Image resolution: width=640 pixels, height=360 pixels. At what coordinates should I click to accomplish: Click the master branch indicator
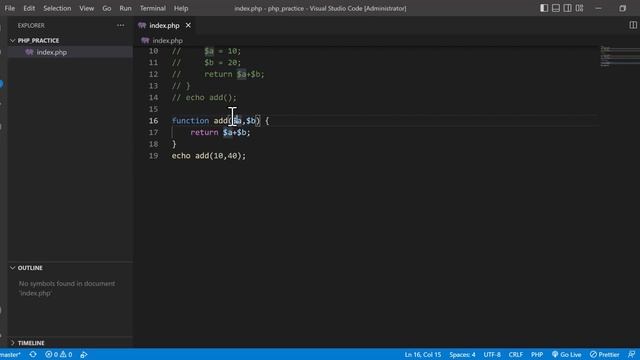pos(10,354)
